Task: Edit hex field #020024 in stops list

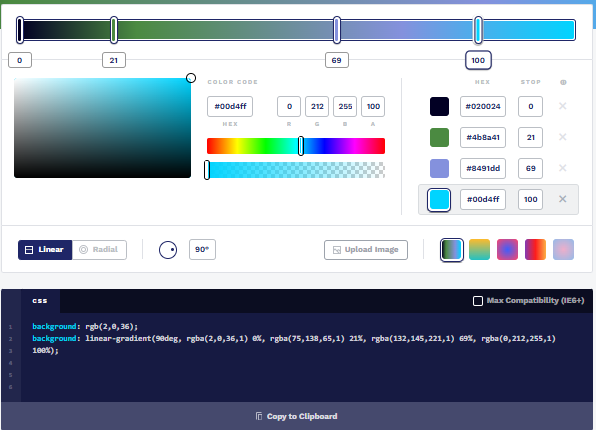Action: (483, 106)
